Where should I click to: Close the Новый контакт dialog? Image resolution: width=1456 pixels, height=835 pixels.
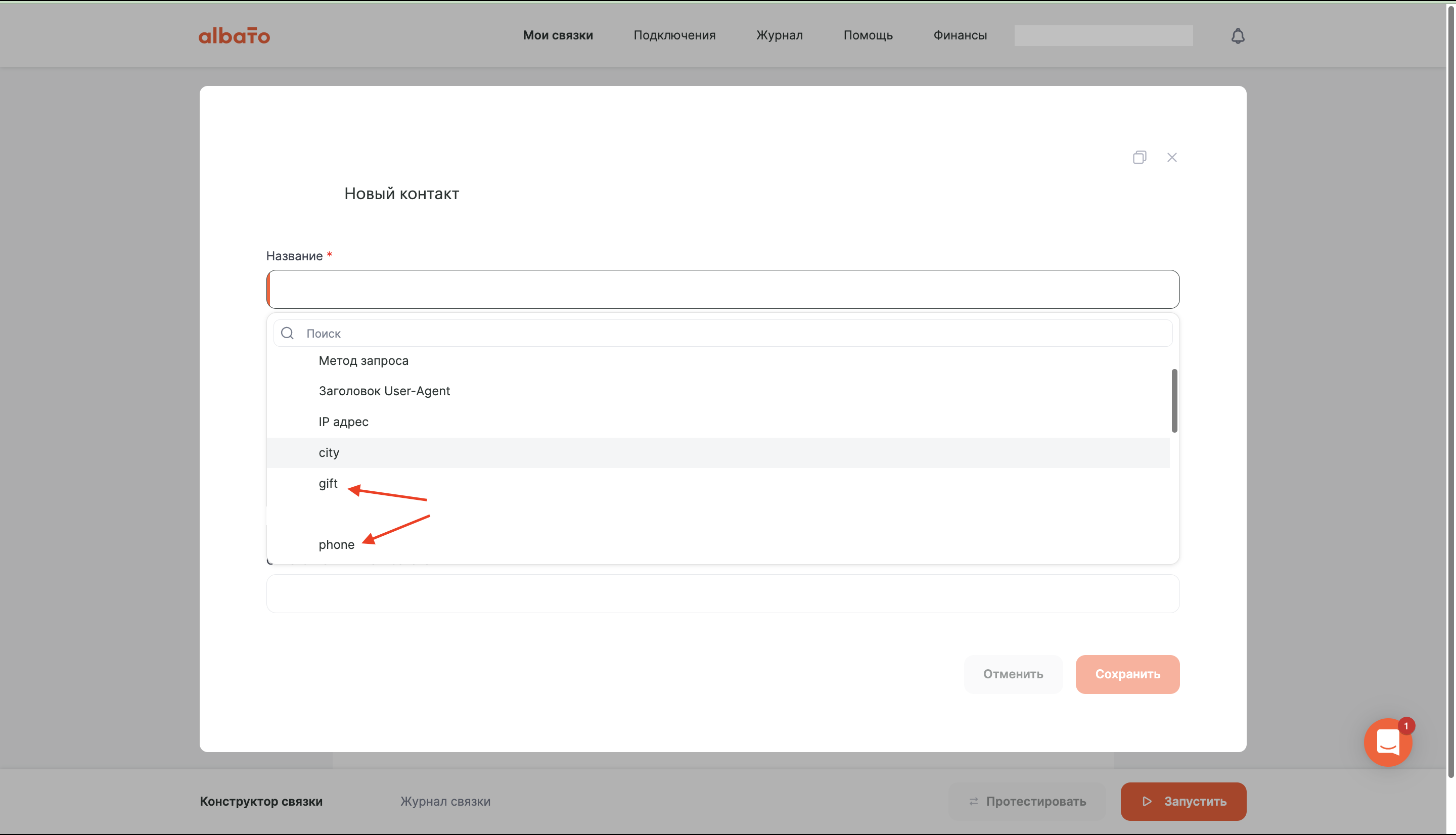[1171, 157]
